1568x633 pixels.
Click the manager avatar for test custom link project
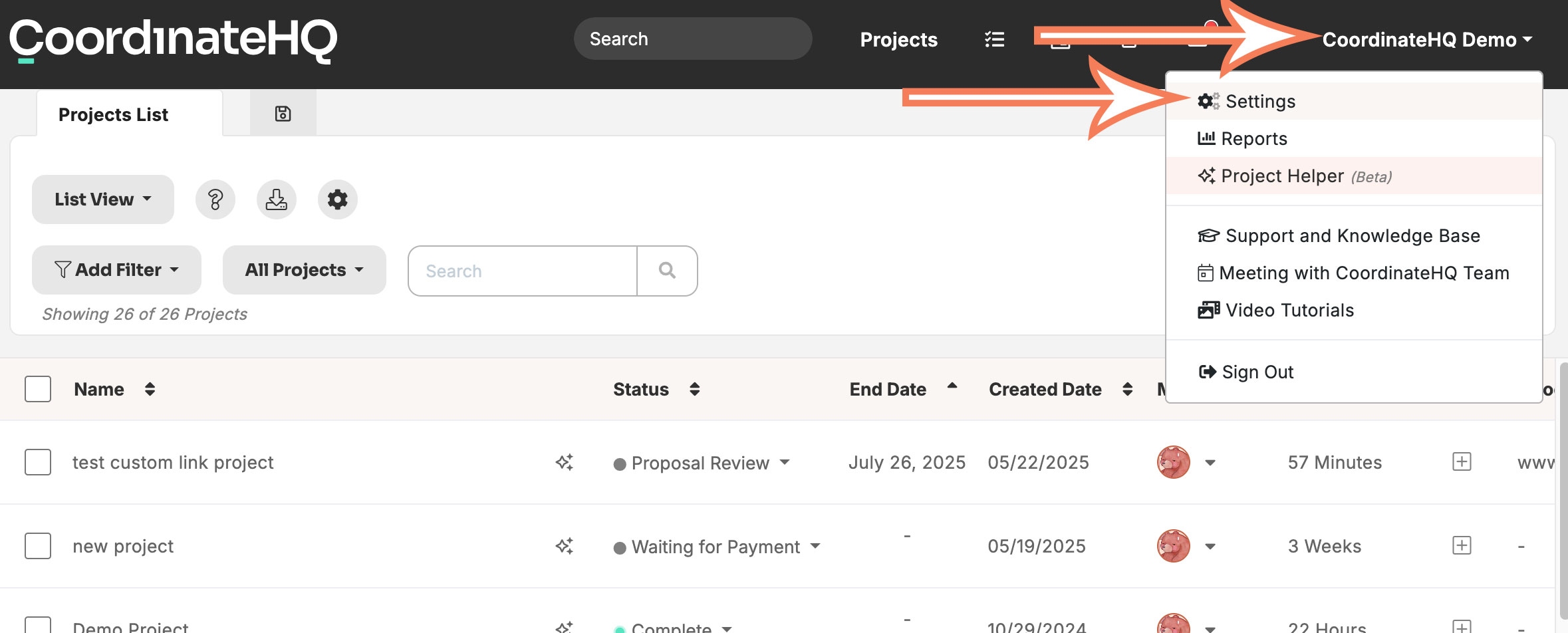tap(1174, 462)
